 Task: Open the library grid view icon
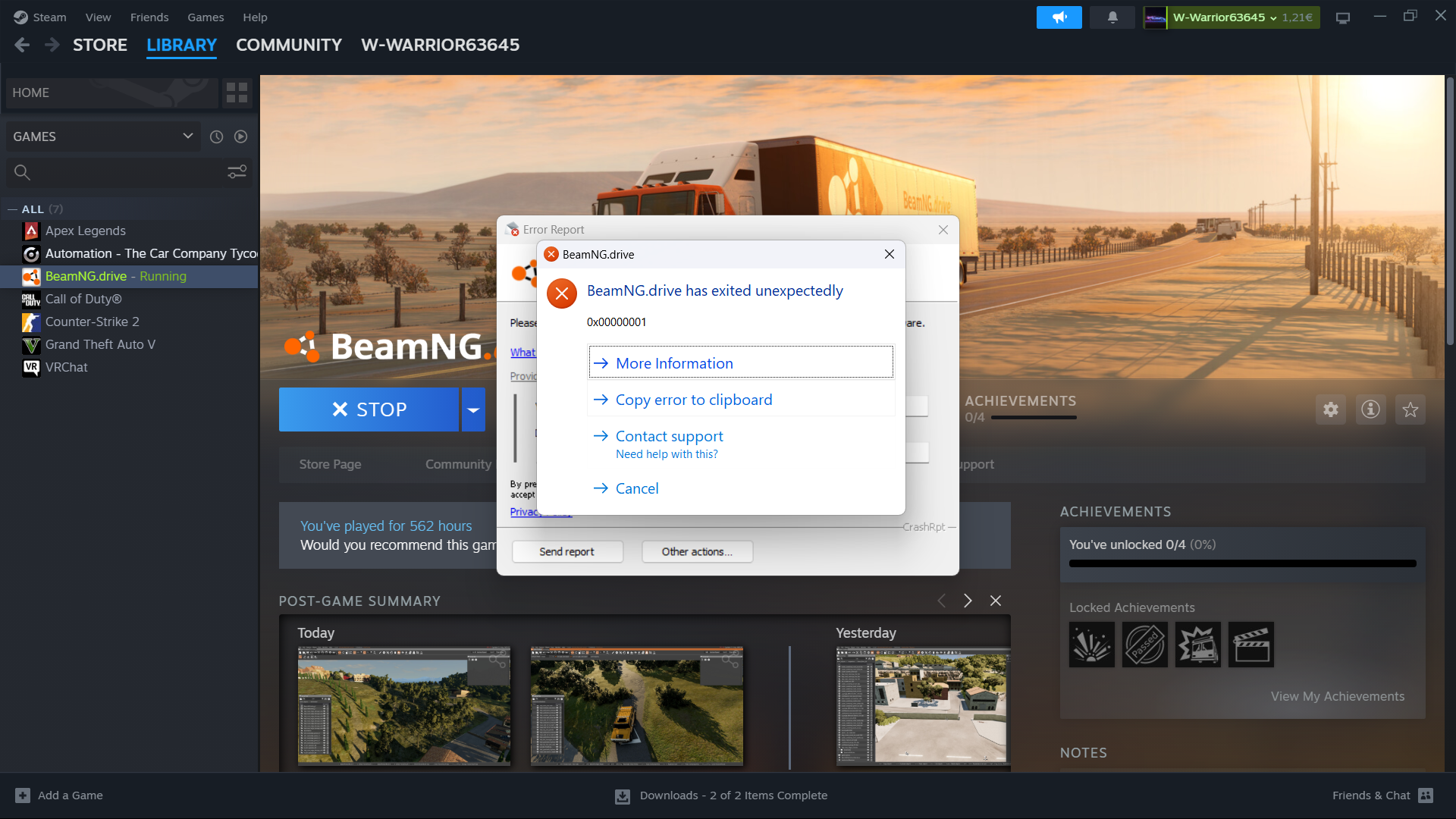(237, 93)
